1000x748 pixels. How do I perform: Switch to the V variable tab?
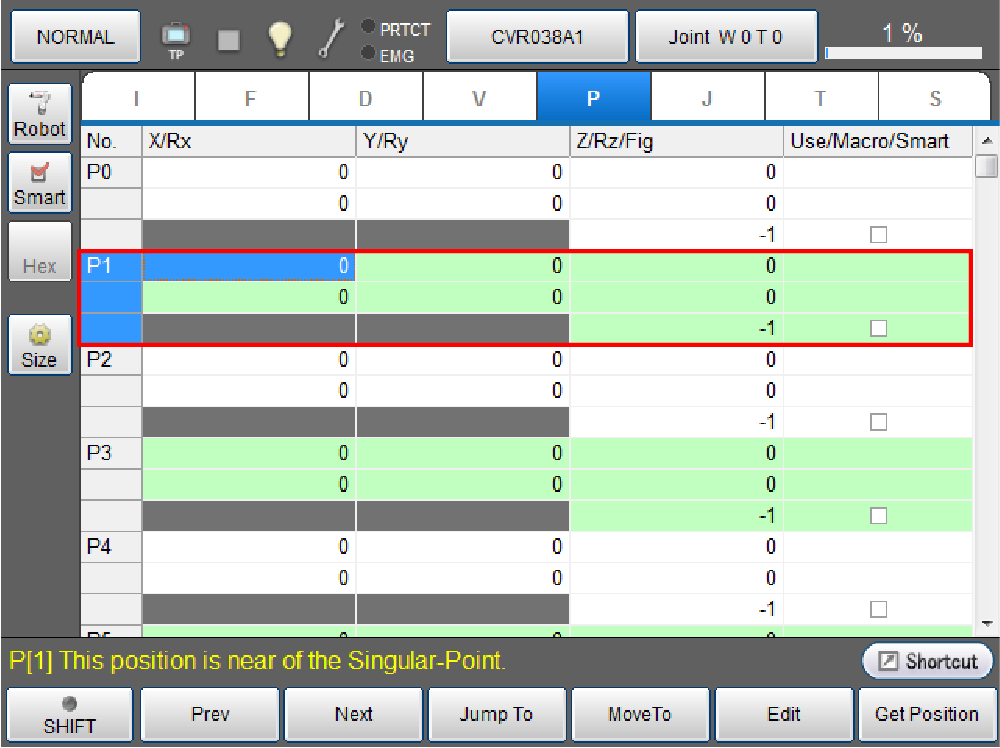(479, 98)
